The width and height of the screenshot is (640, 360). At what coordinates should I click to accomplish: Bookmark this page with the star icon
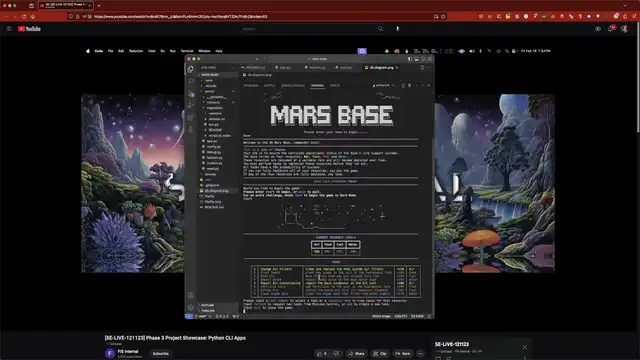(x=443, y=16)
